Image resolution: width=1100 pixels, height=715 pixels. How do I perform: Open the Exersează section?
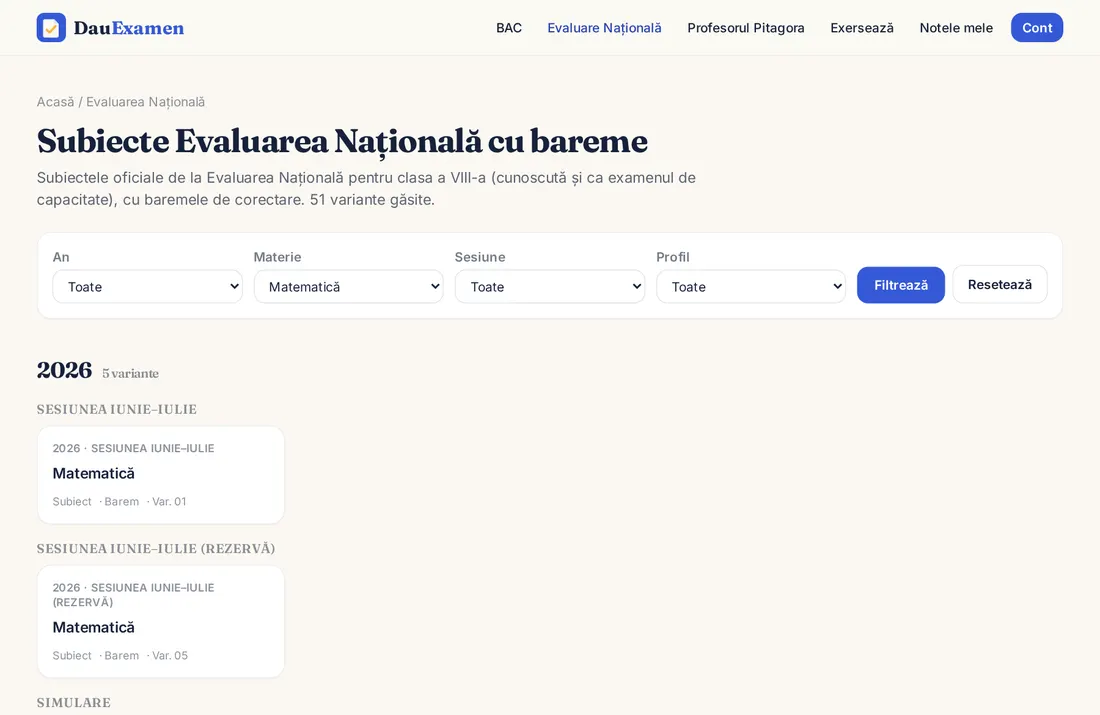tap(861, 28)
